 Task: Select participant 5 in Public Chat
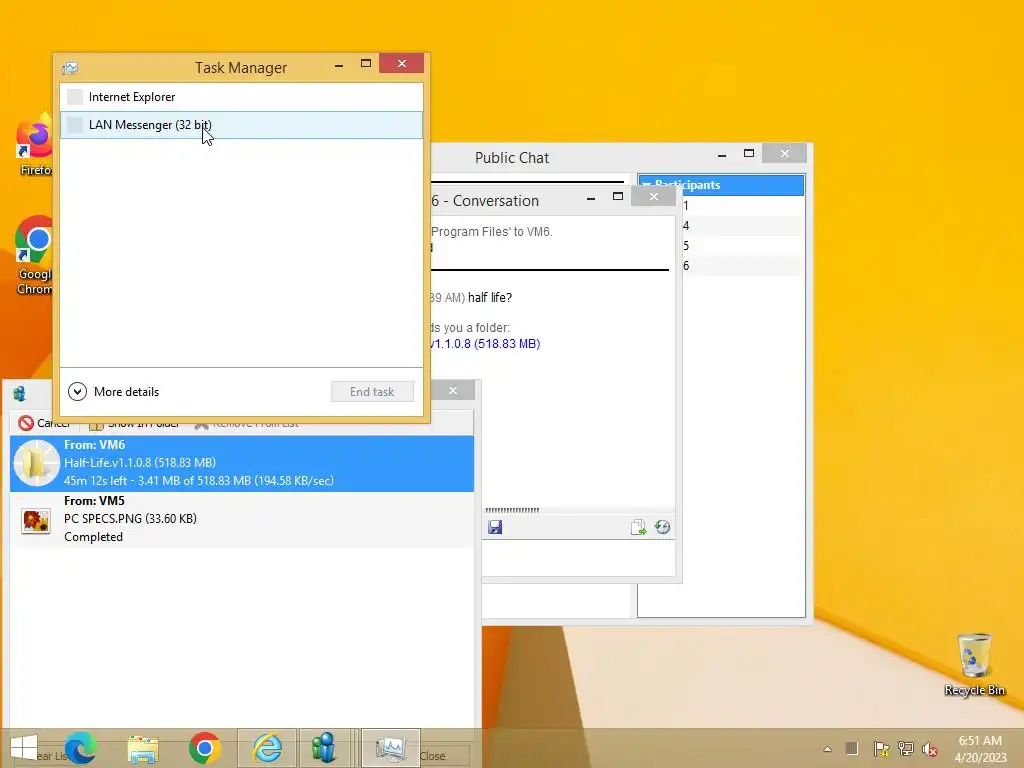pyautogui.click(x=743, y=246)
